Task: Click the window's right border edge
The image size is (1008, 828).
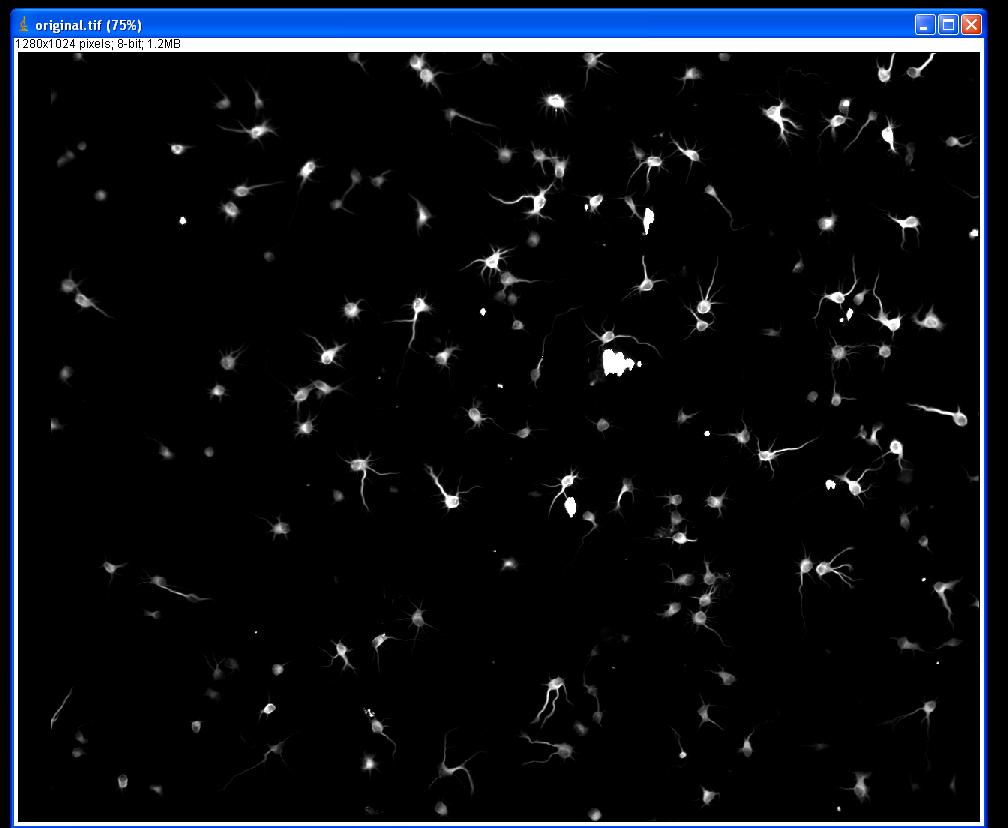Action: point(985,430)
